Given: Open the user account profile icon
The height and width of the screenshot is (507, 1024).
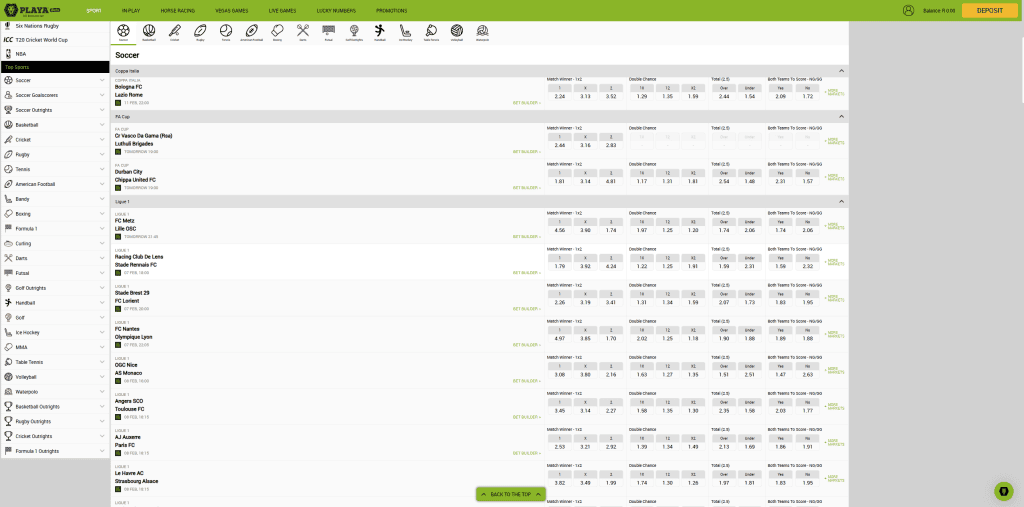Looking at the screenshot, I should pyautogui.click(x=908, y=10).
